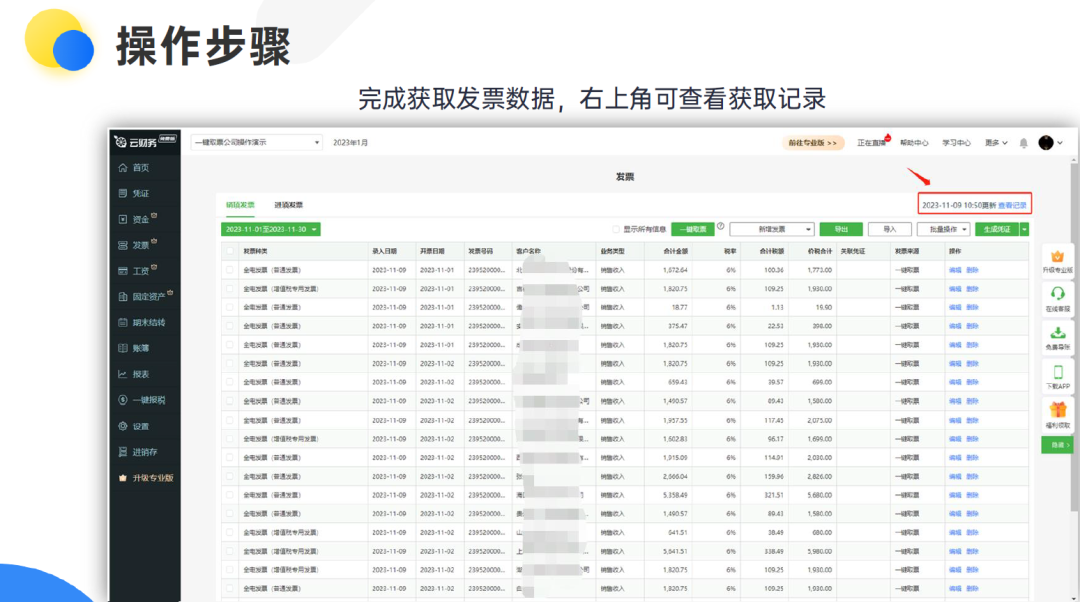Click the 发票种类 column header
Screen dimensions: 1080x602
pyautogui.click(x=256, y=251)
